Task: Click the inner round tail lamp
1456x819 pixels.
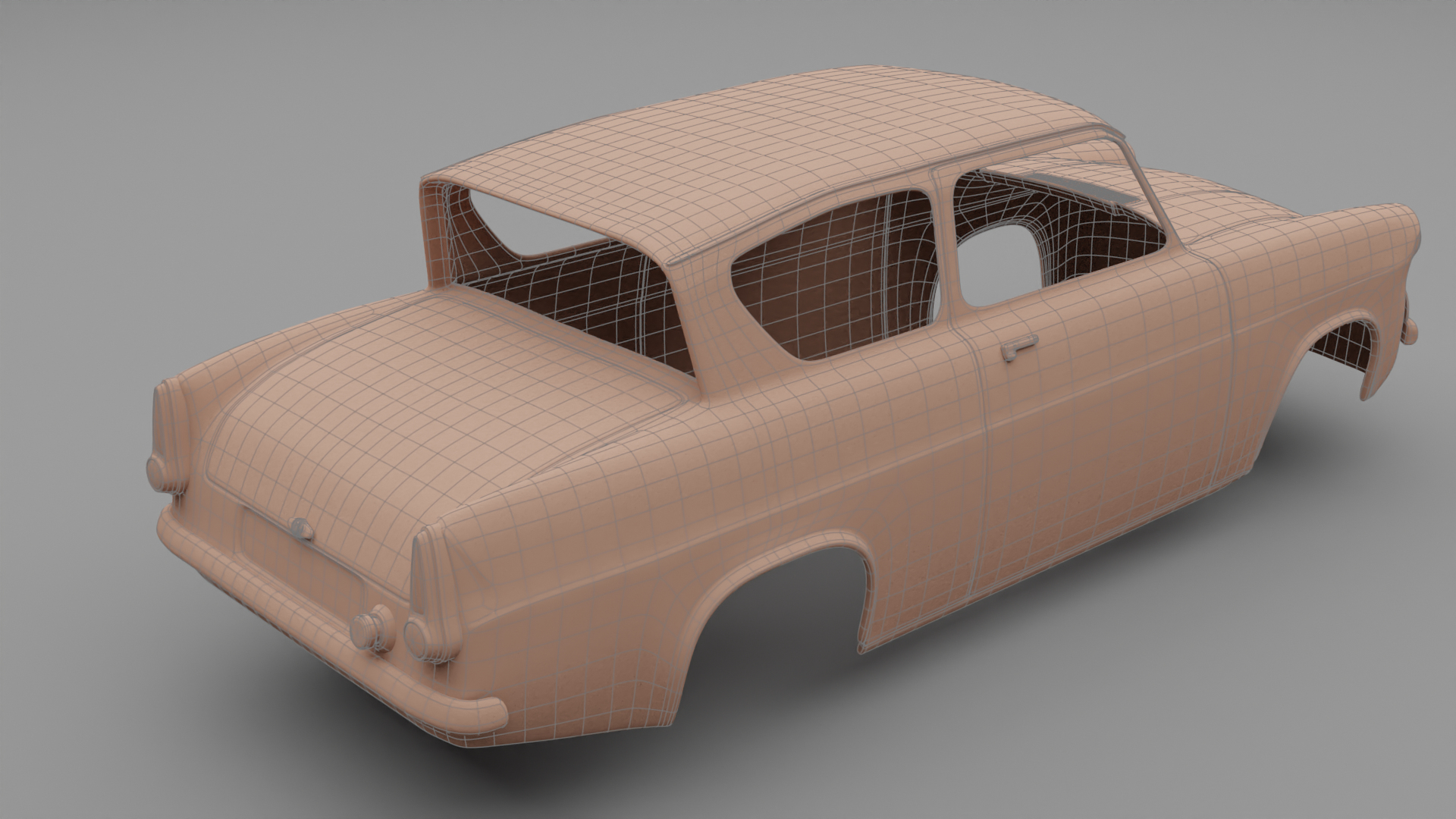Action: [372, 628]
